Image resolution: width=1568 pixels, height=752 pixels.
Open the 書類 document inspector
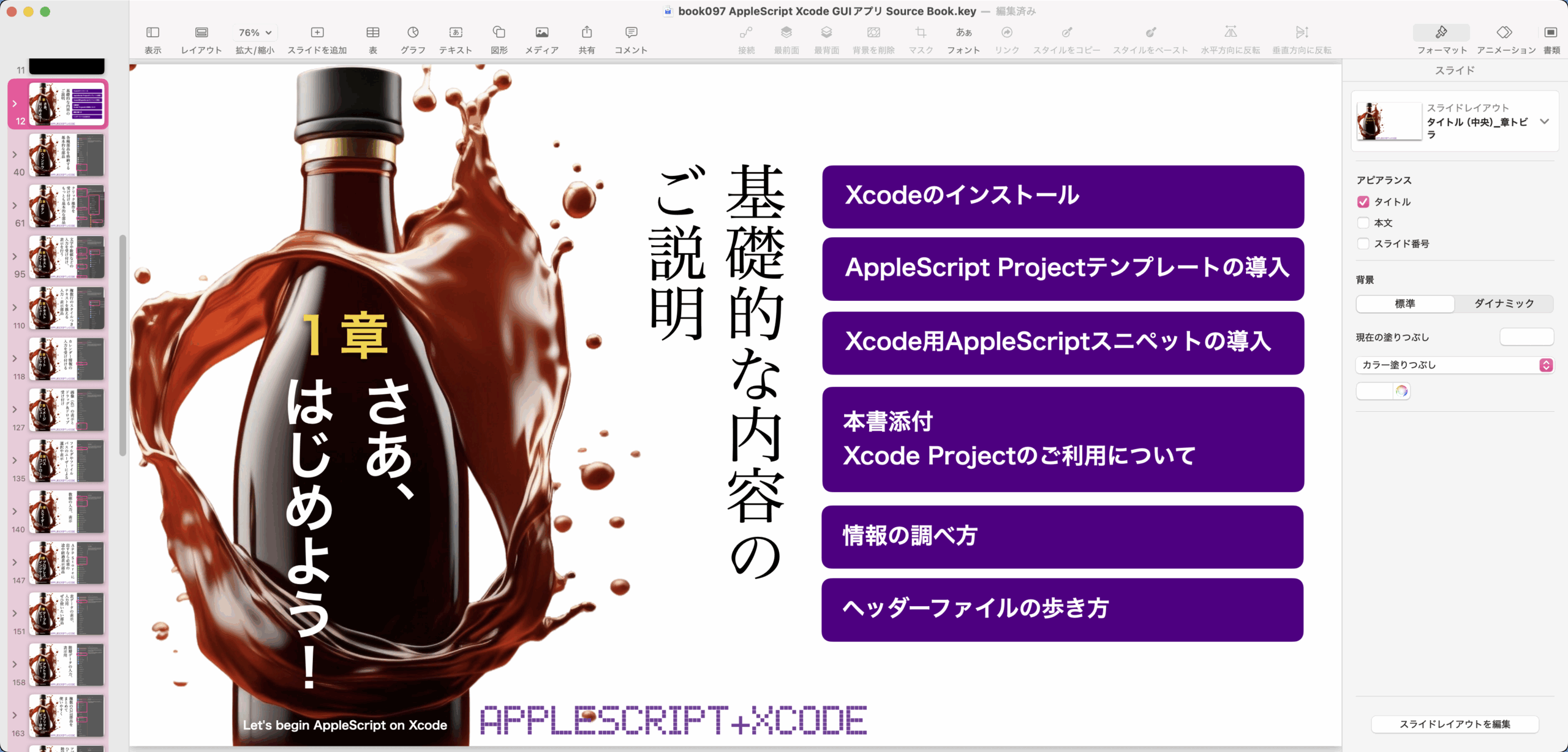pos(1551,32)
